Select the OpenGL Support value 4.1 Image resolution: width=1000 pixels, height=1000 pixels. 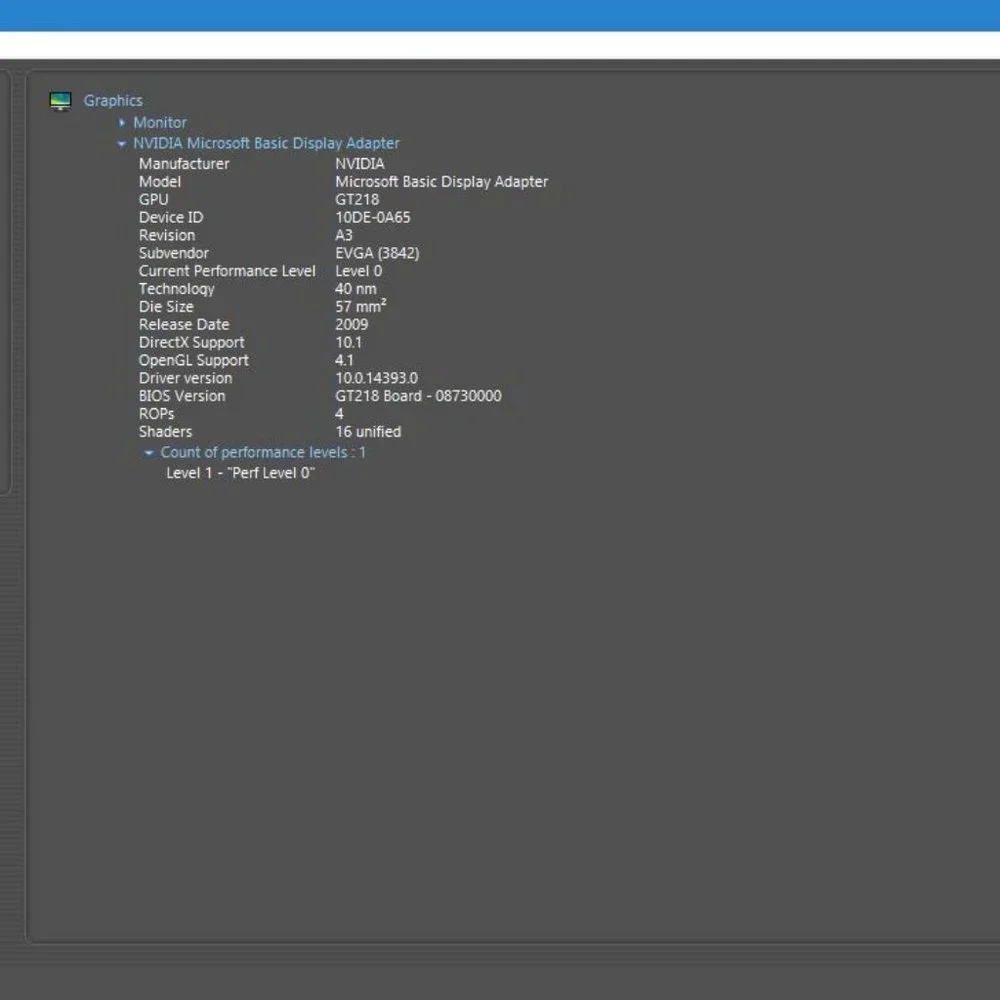[x=344, y=360]
